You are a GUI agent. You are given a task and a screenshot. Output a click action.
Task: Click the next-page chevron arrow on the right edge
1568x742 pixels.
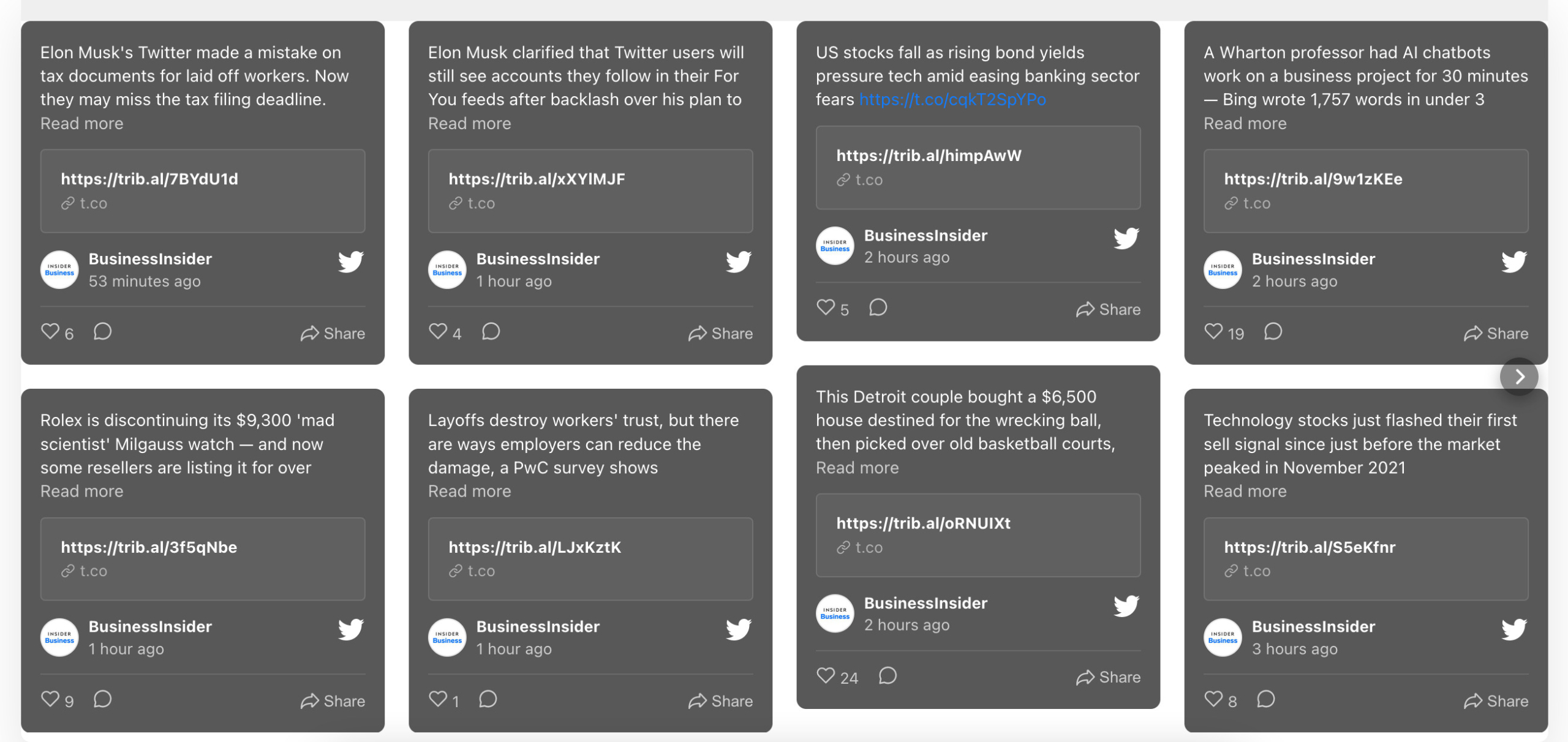pos(1520,378)
